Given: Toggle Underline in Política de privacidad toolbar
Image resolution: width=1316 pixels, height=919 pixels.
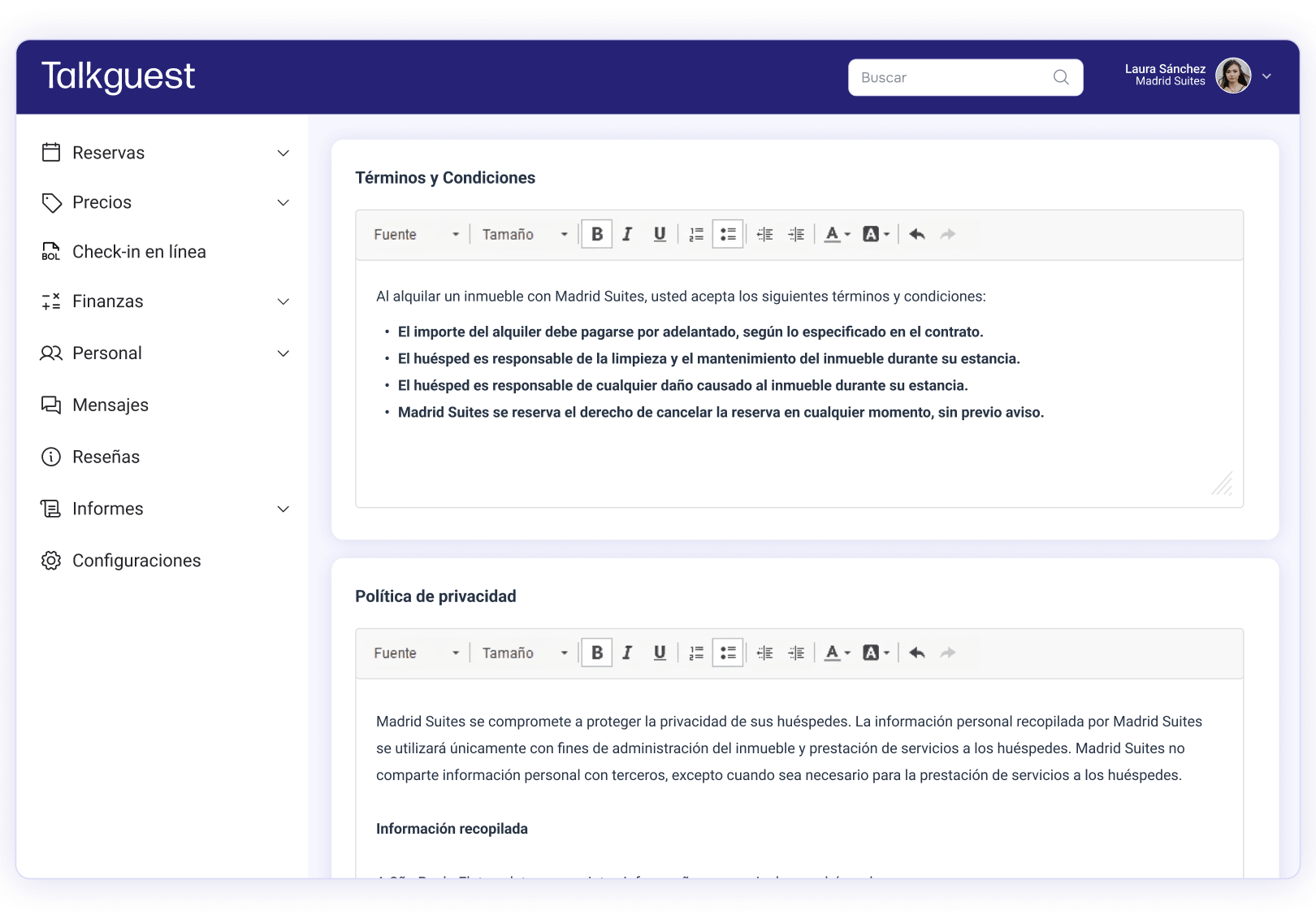Looking at the screenshot, I should point(660,652).
